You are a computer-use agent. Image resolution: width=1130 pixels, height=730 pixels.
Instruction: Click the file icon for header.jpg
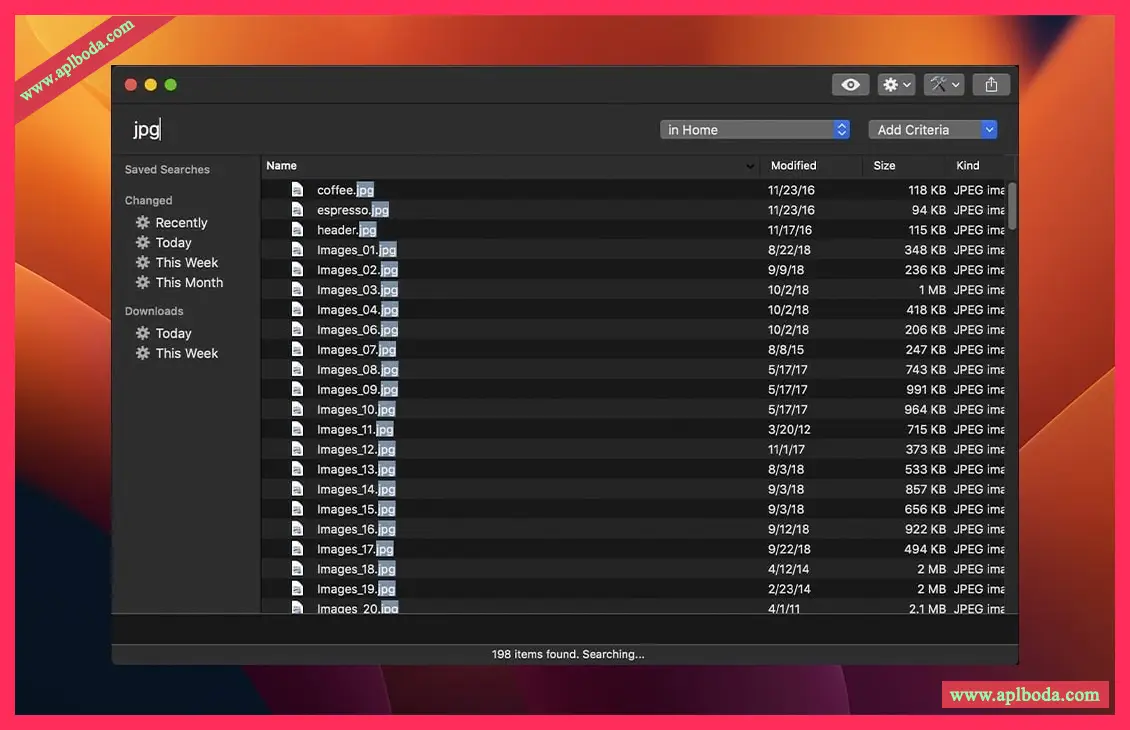[x=297, y=230]
